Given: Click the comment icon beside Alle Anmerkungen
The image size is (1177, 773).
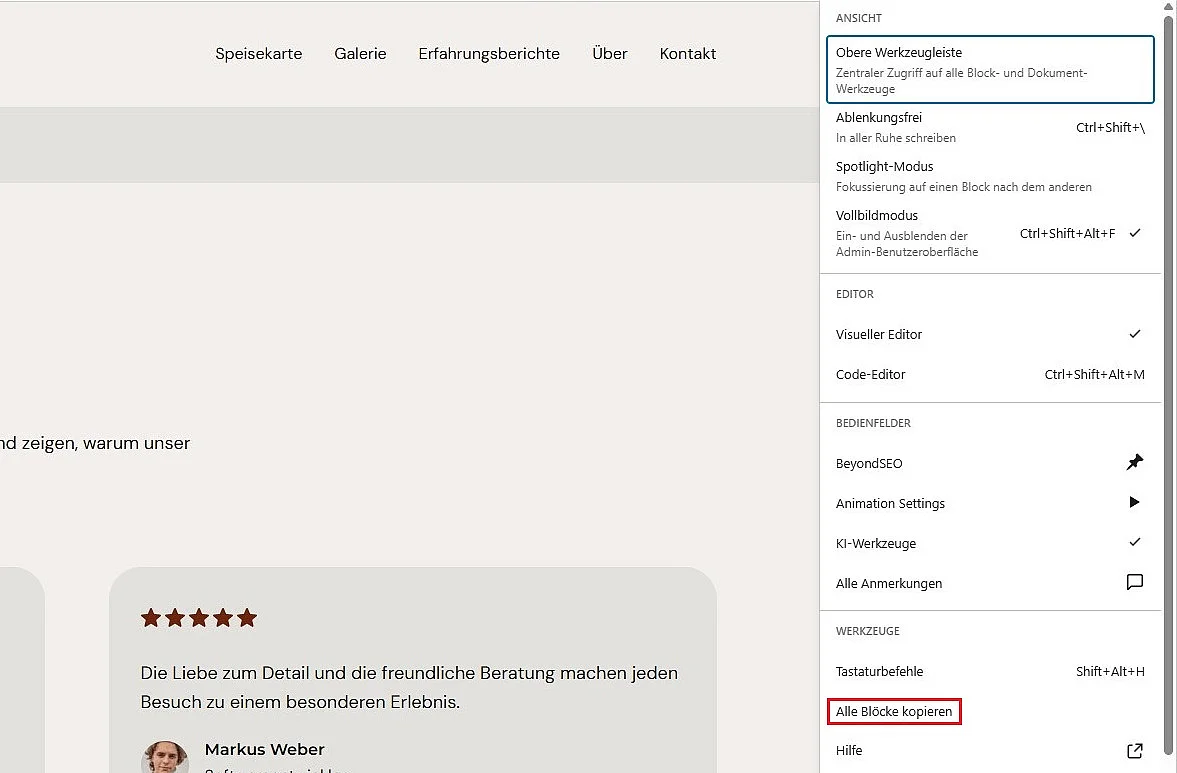Looking at the screenshot, I should point(1135,582).
